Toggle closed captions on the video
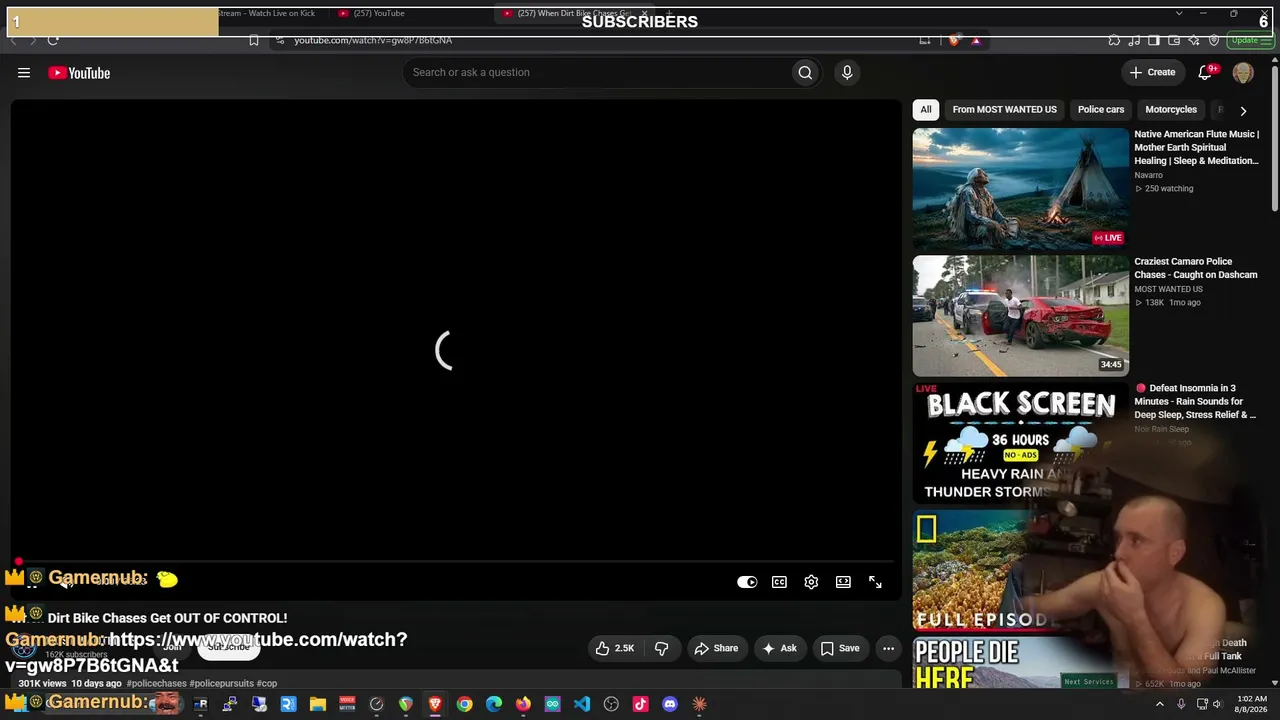 click(x=779, y=582)
